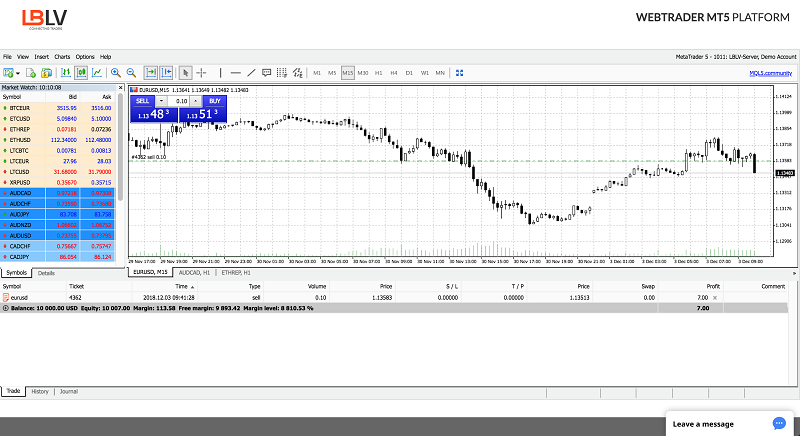800x436 pixels.
Task: Open the MQL5.community link
Action: coord(770,73)
